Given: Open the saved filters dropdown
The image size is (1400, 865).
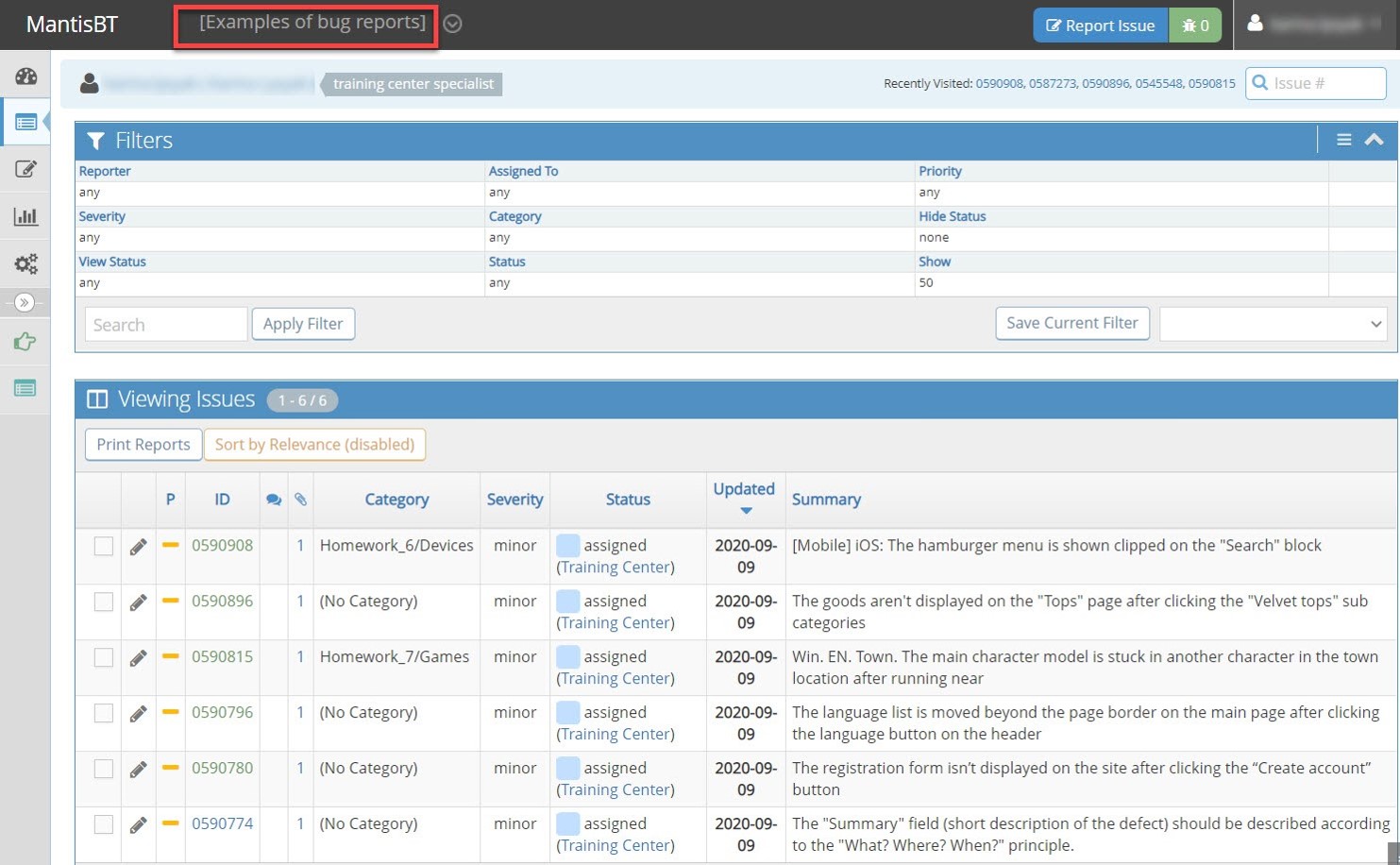Looking at the screenshot, I should point(1273,324).
